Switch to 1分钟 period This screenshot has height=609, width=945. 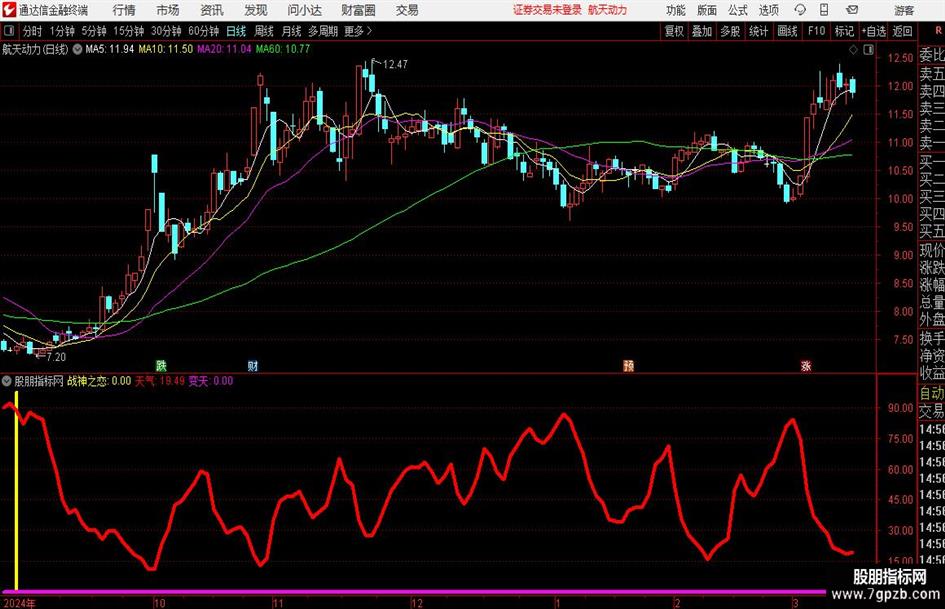click(x=62, y=31)
